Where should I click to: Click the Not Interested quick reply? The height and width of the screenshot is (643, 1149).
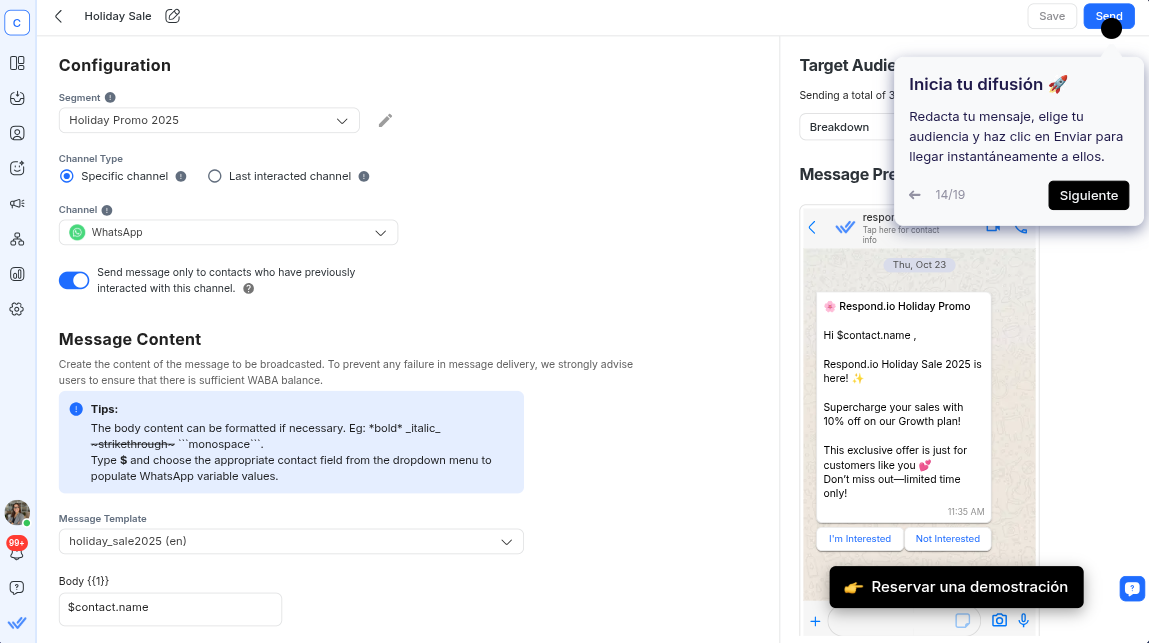[x=947, y=539]
